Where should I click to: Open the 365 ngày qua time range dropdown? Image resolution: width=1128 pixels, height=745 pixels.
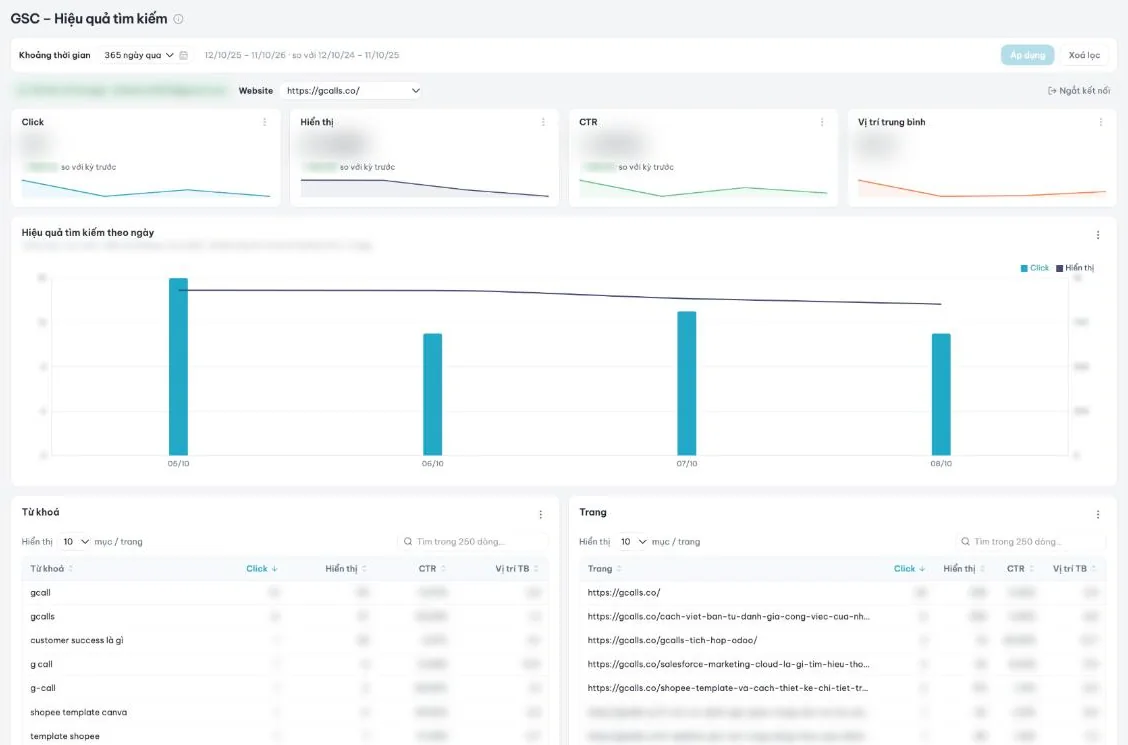pos(139,55)
